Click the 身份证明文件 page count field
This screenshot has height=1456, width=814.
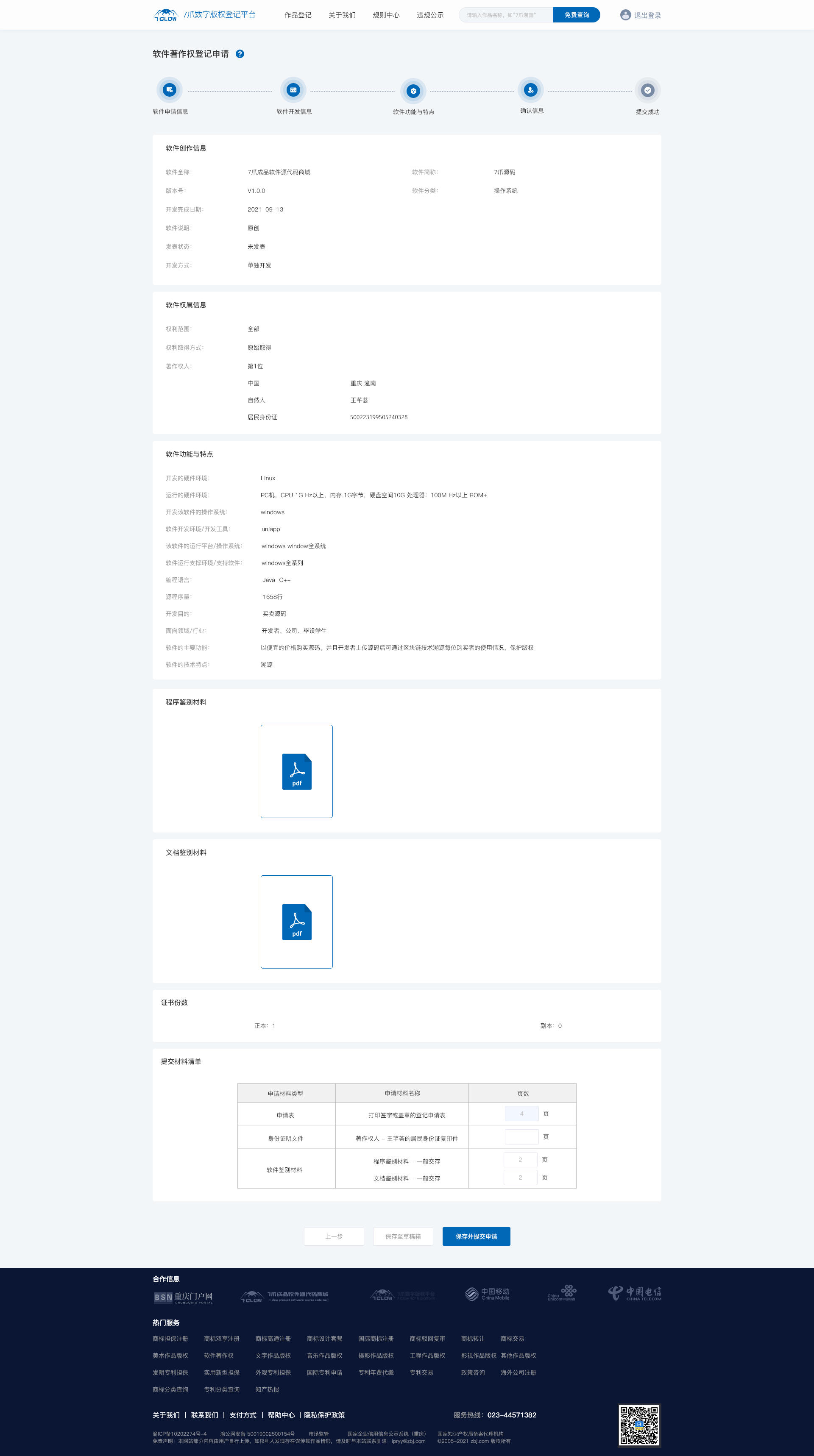click(521, 1137)
